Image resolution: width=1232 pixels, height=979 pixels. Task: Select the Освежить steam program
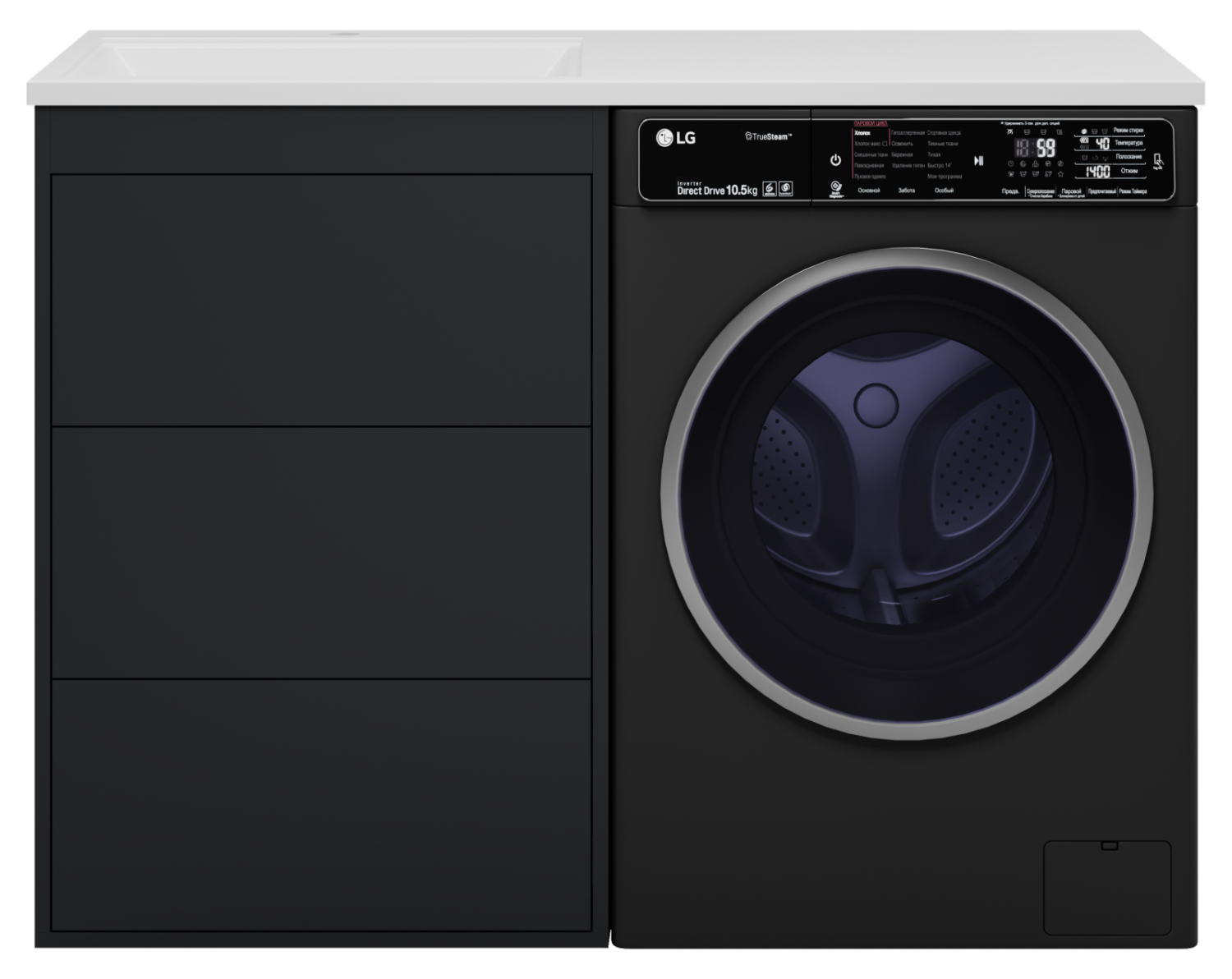point(902,144)
